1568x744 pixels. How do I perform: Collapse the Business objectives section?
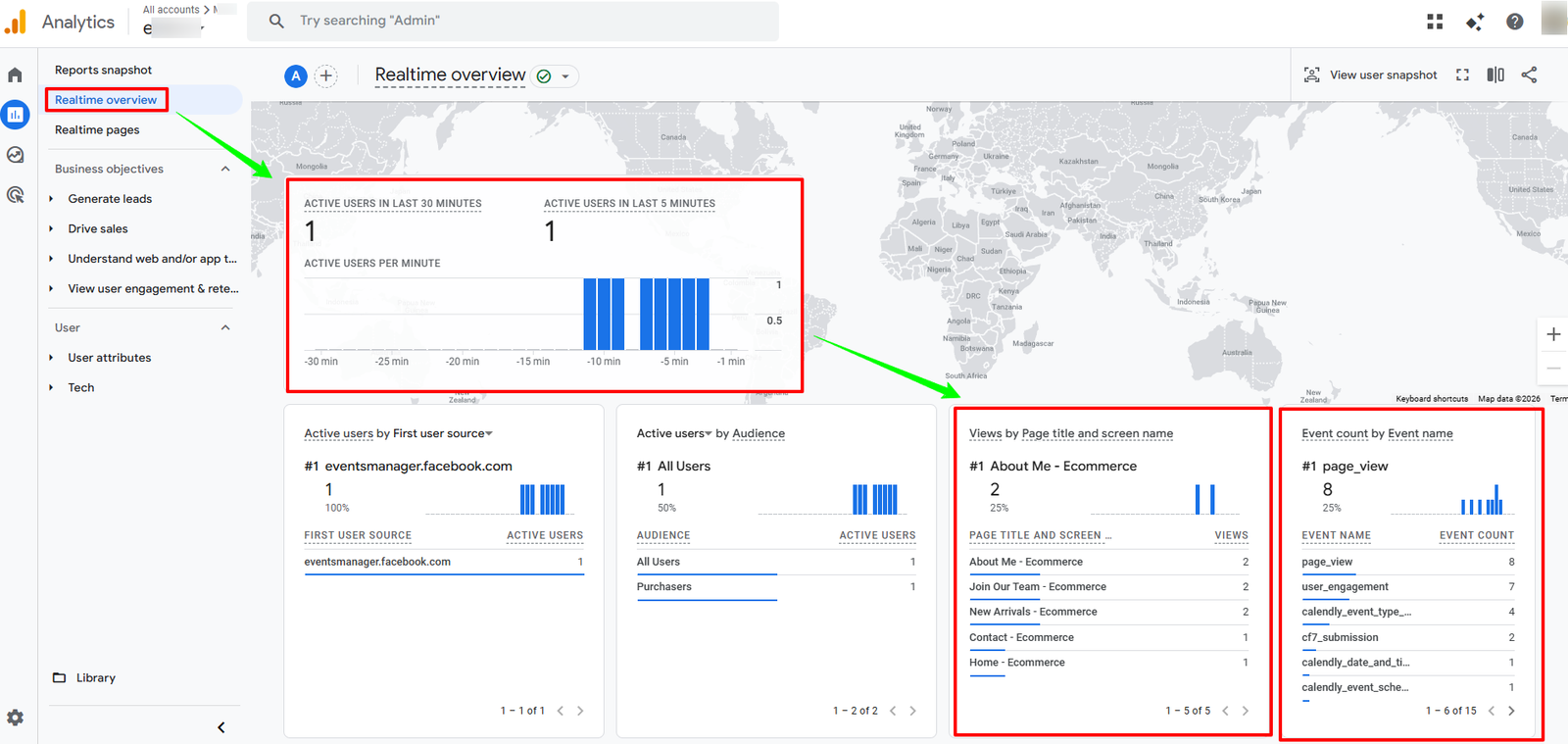click(225, 169)
